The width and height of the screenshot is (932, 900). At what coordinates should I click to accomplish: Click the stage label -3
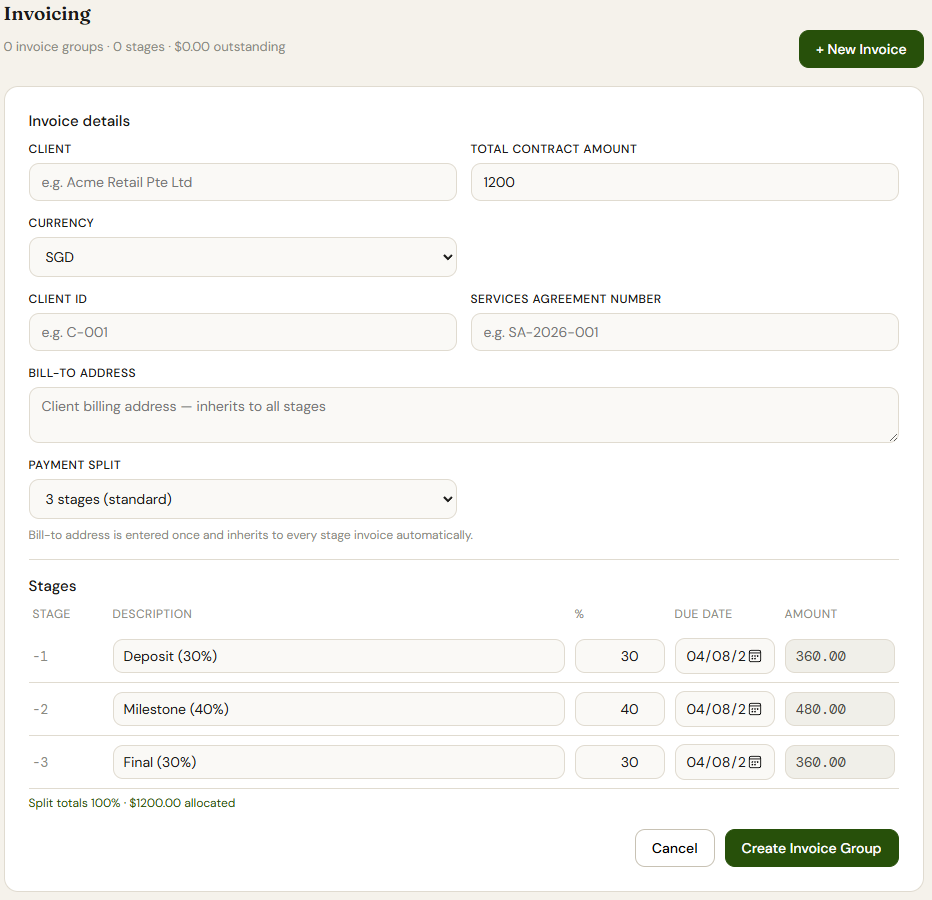[x=40, y=762]
